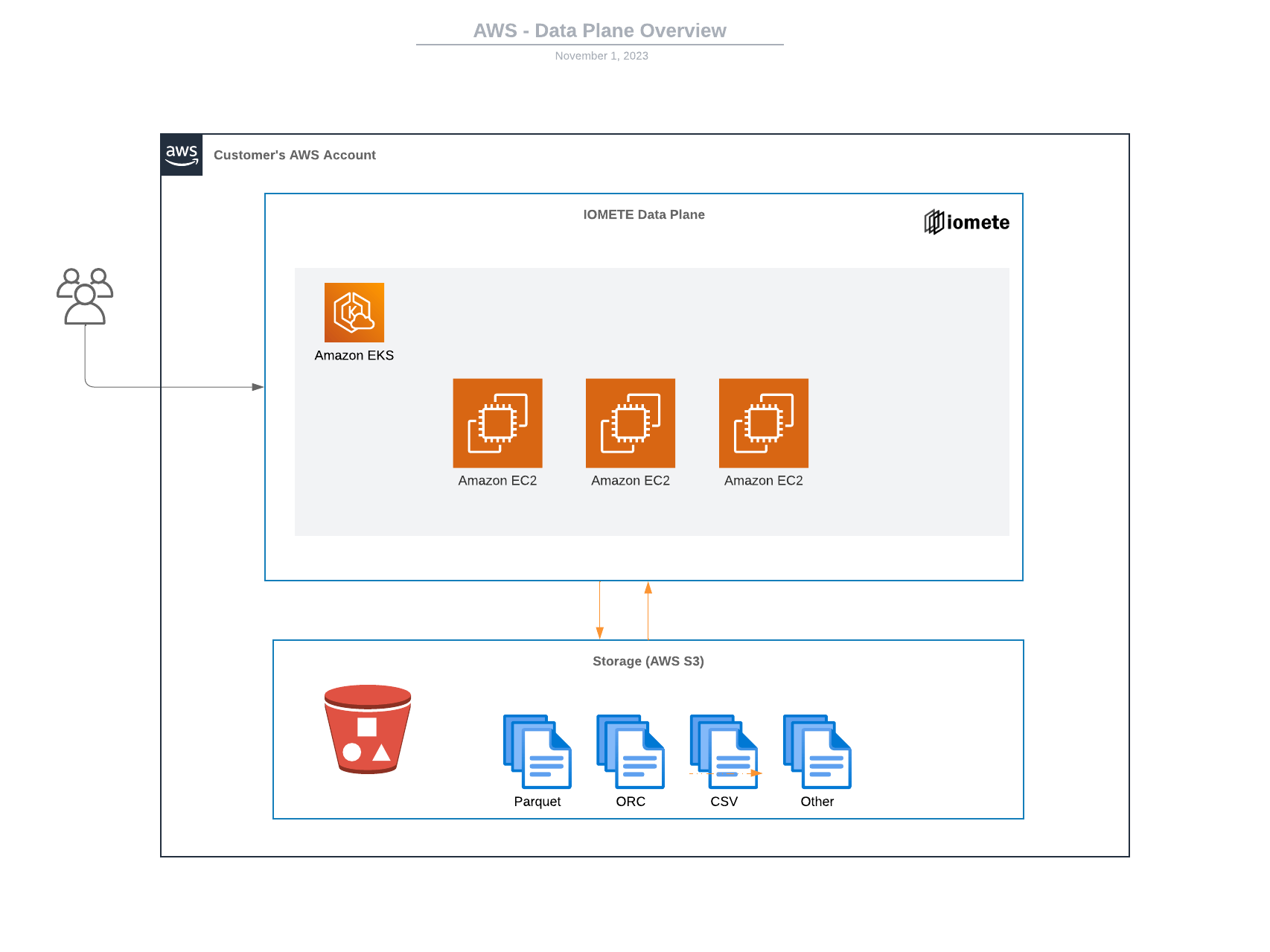Click the 'Other' label
The image size is (1270, 952).
[x=817, y=802]
